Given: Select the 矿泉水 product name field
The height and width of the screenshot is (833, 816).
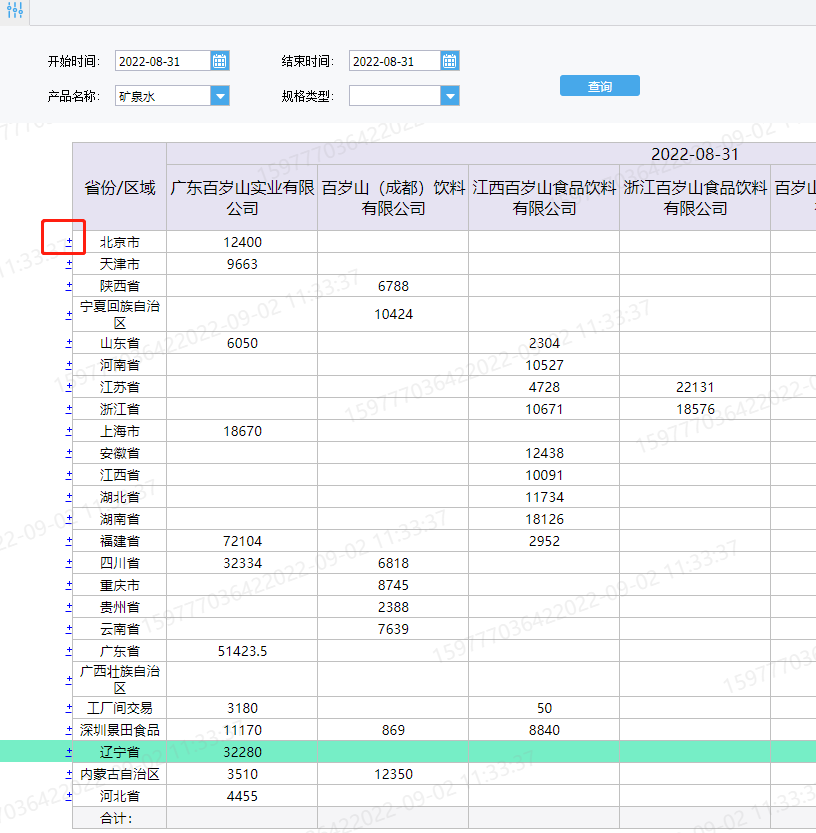Looking at the screenshot, I should (163, 96).
